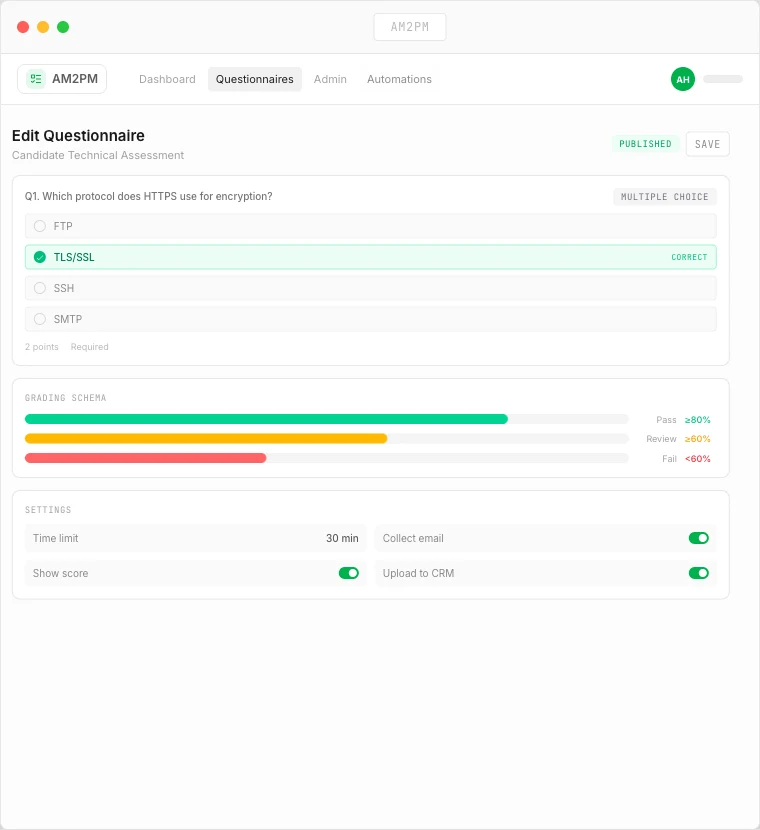Click the question text about HTTPS encryption
The width and height of the screenshot is (760, 830).
[x=149, y=196]
